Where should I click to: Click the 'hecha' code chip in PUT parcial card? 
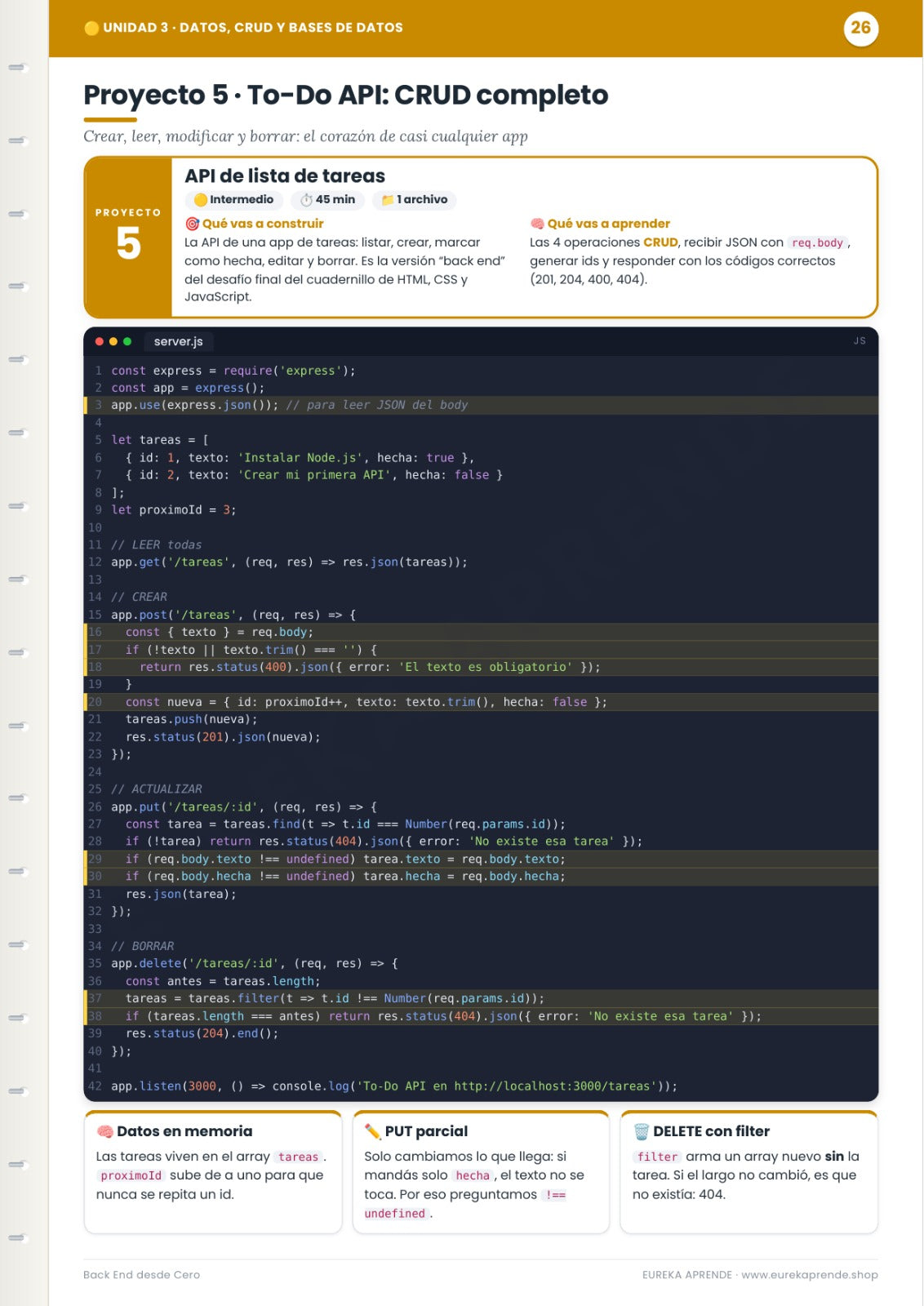pos(473,1175)
